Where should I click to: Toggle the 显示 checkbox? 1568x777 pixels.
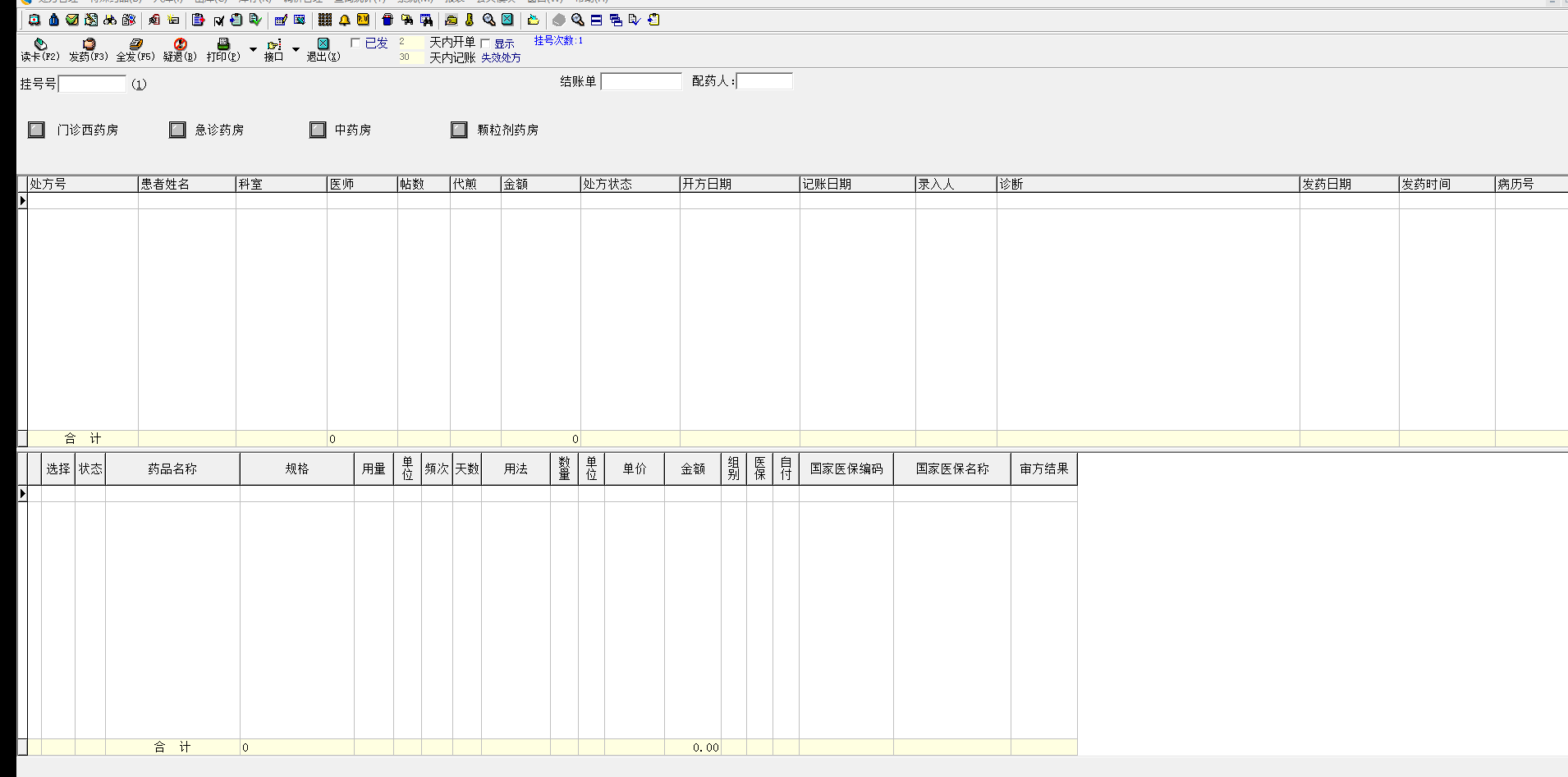(x=485, y=43)
